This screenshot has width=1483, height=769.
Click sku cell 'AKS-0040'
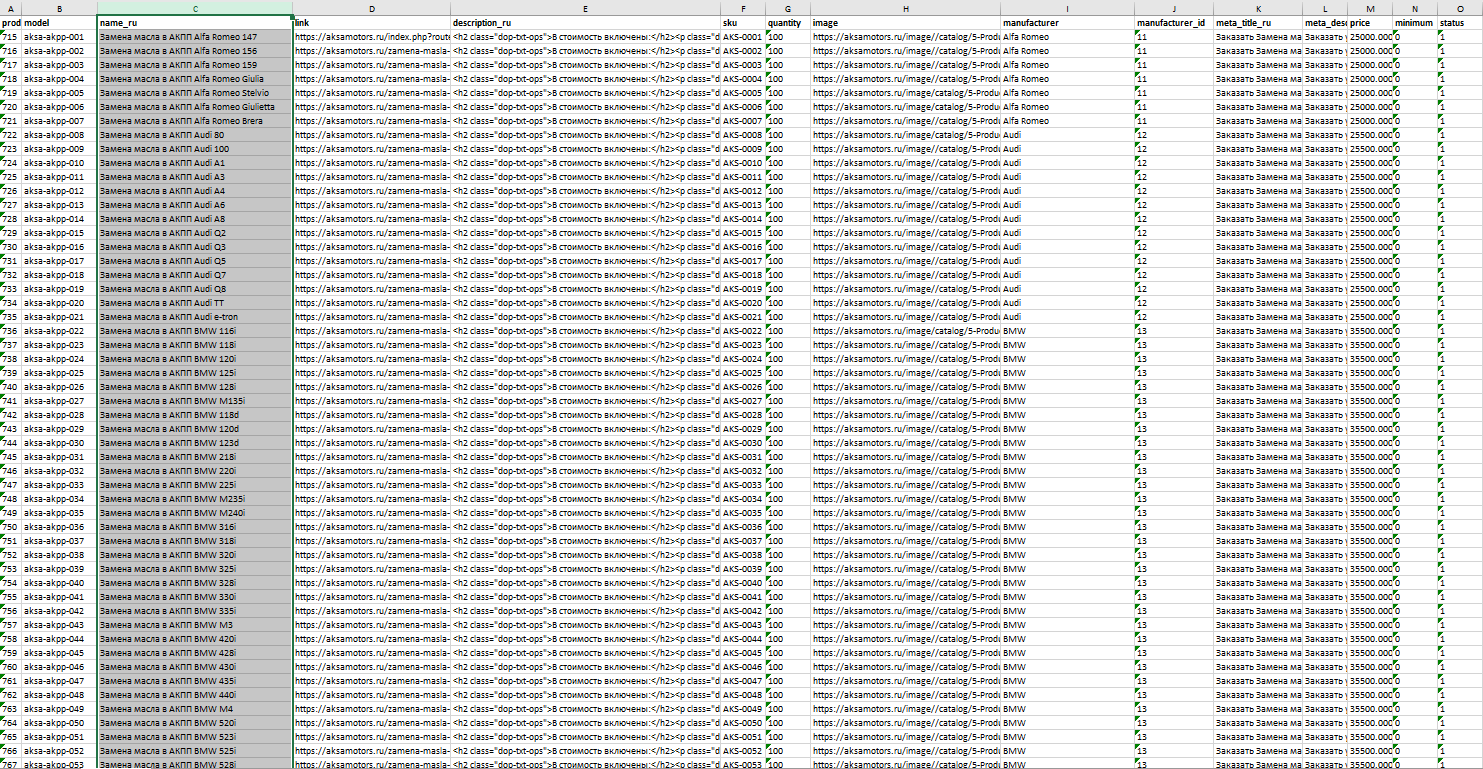point(743,582)
